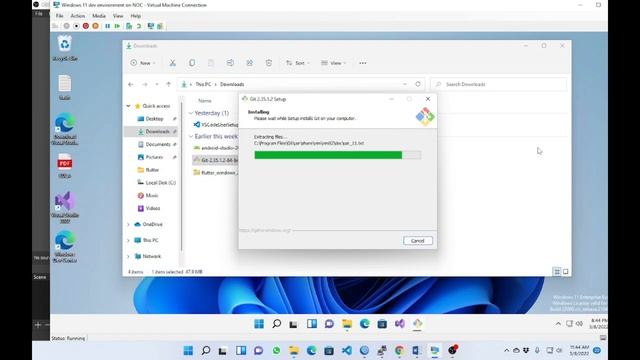Screen dimensions: 640x360
Task: Click the Search Downloads box
Action: coord(499,84)
